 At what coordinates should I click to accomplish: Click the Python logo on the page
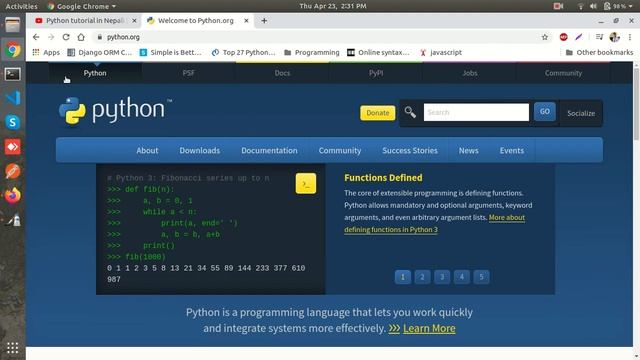[115, 111]
